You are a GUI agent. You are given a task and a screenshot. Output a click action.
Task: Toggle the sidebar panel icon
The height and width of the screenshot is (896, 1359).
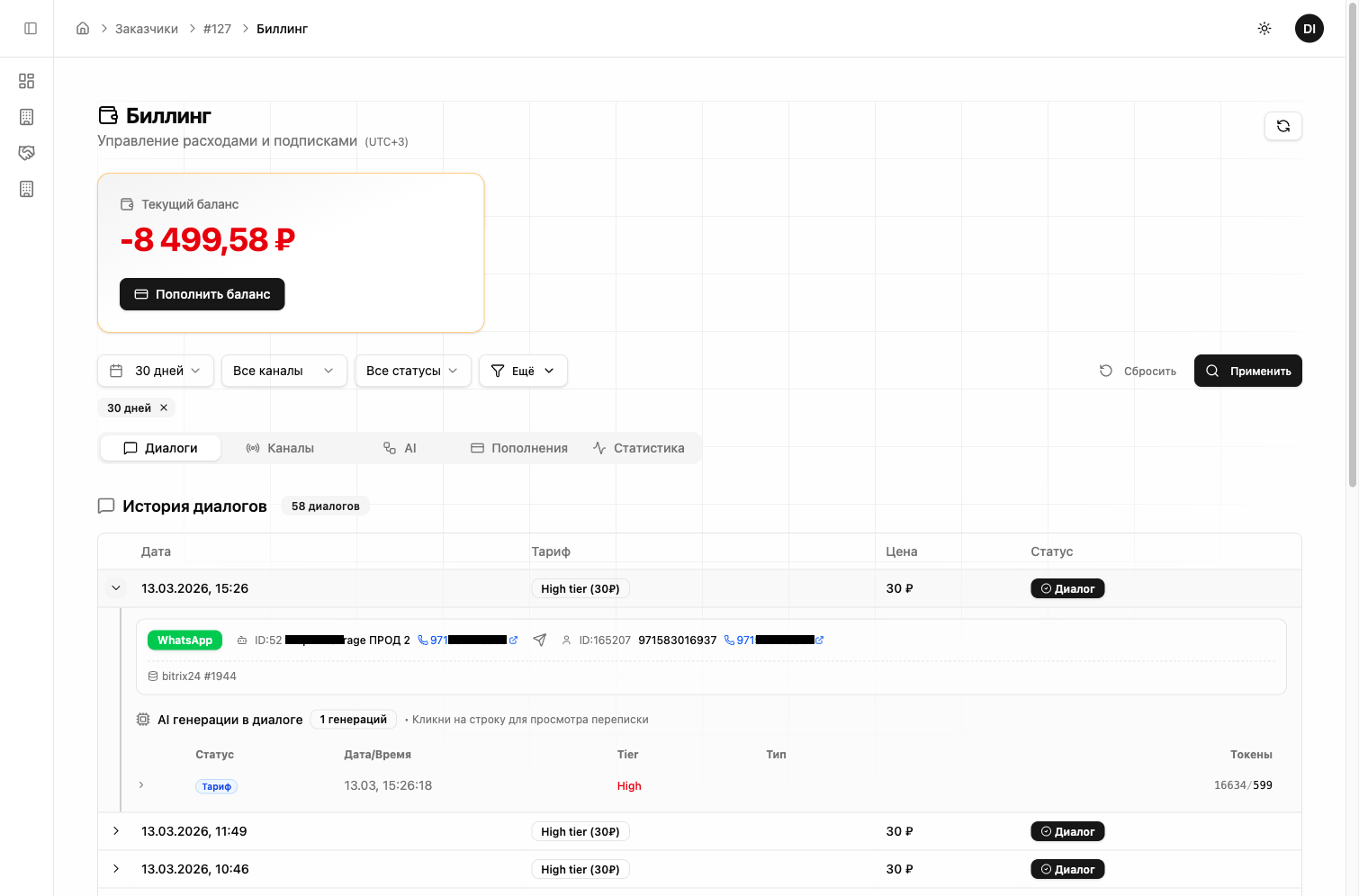pyautogui.click(x=31, y=29)
